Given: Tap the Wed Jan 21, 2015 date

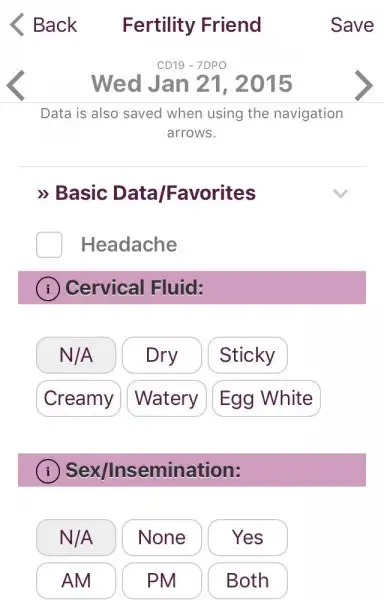Looking at the screenshot, I should point(192,84).
